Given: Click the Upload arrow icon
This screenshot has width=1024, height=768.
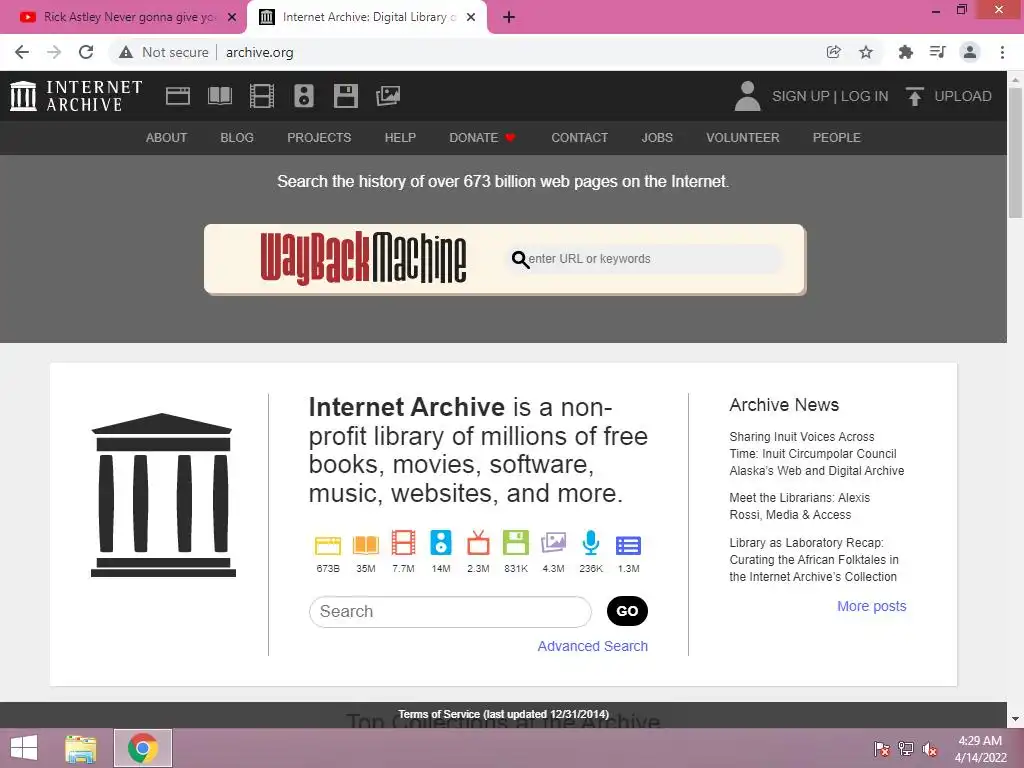Looking at the screenshot, I should tap(914, 96).
